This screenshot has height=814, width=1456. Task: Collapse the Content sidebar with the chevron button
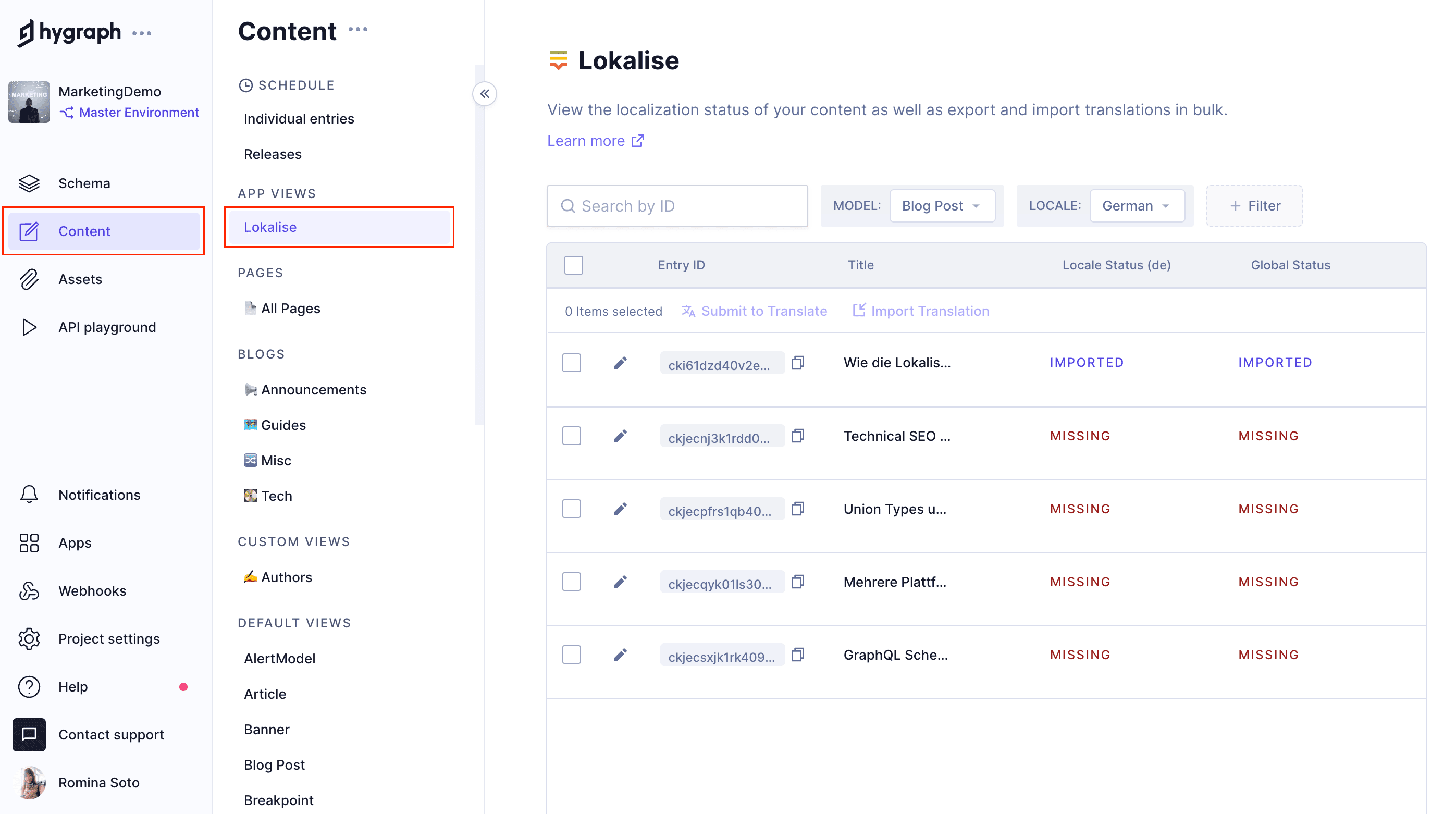point(485,94)
